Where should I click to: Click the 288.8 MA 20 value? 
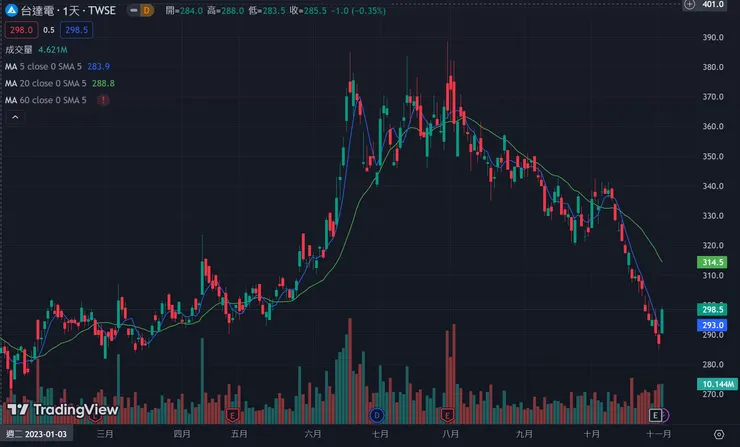point(103,84)
